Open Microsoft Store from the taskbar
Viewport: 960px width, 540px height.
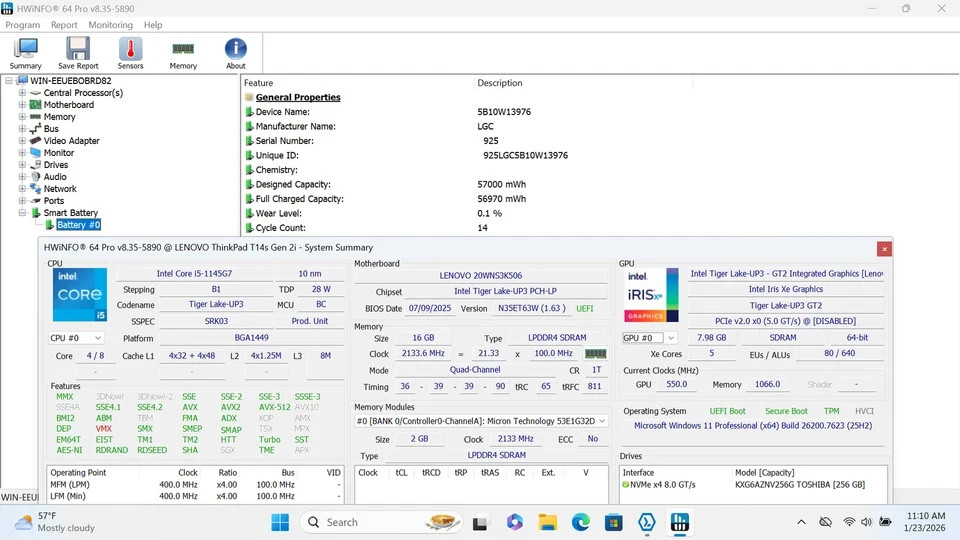pos(613,522)
